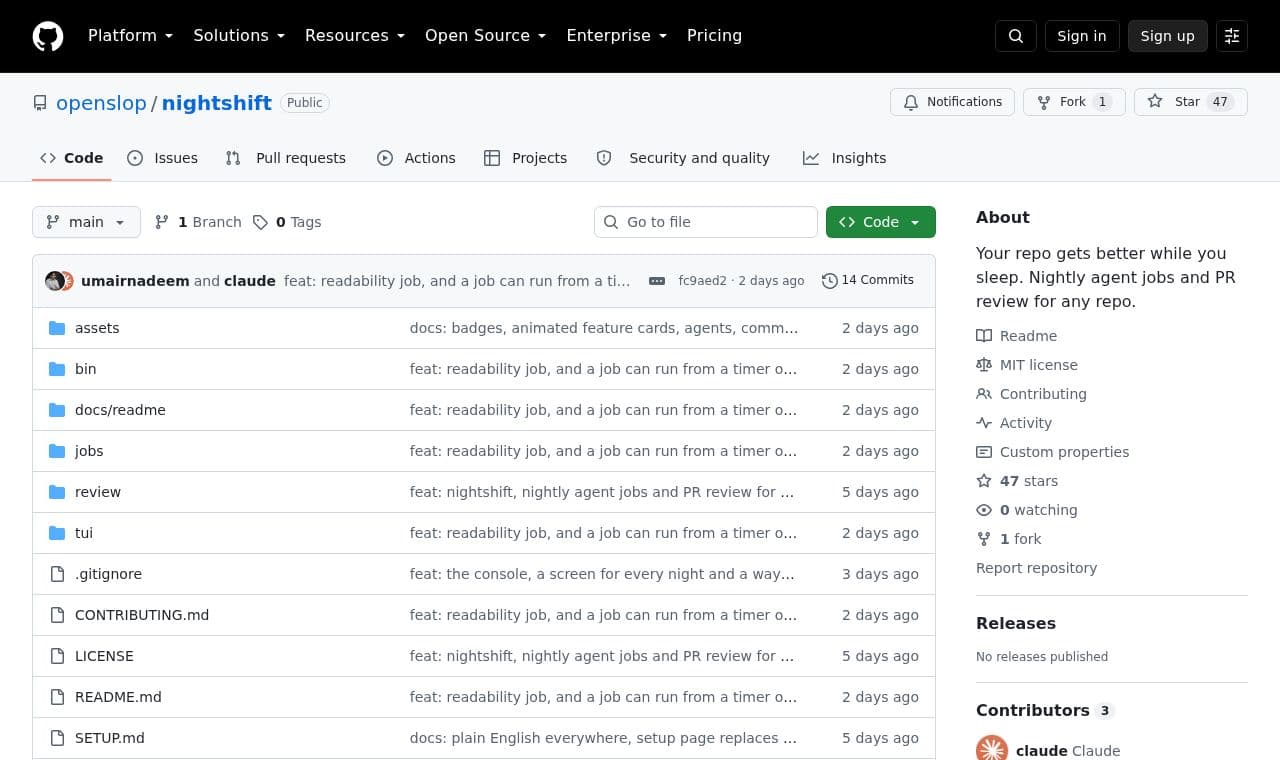Open the fc9aed2 commit hash
The height and width of the screenshot is (760, 1280).
point(702,281)
